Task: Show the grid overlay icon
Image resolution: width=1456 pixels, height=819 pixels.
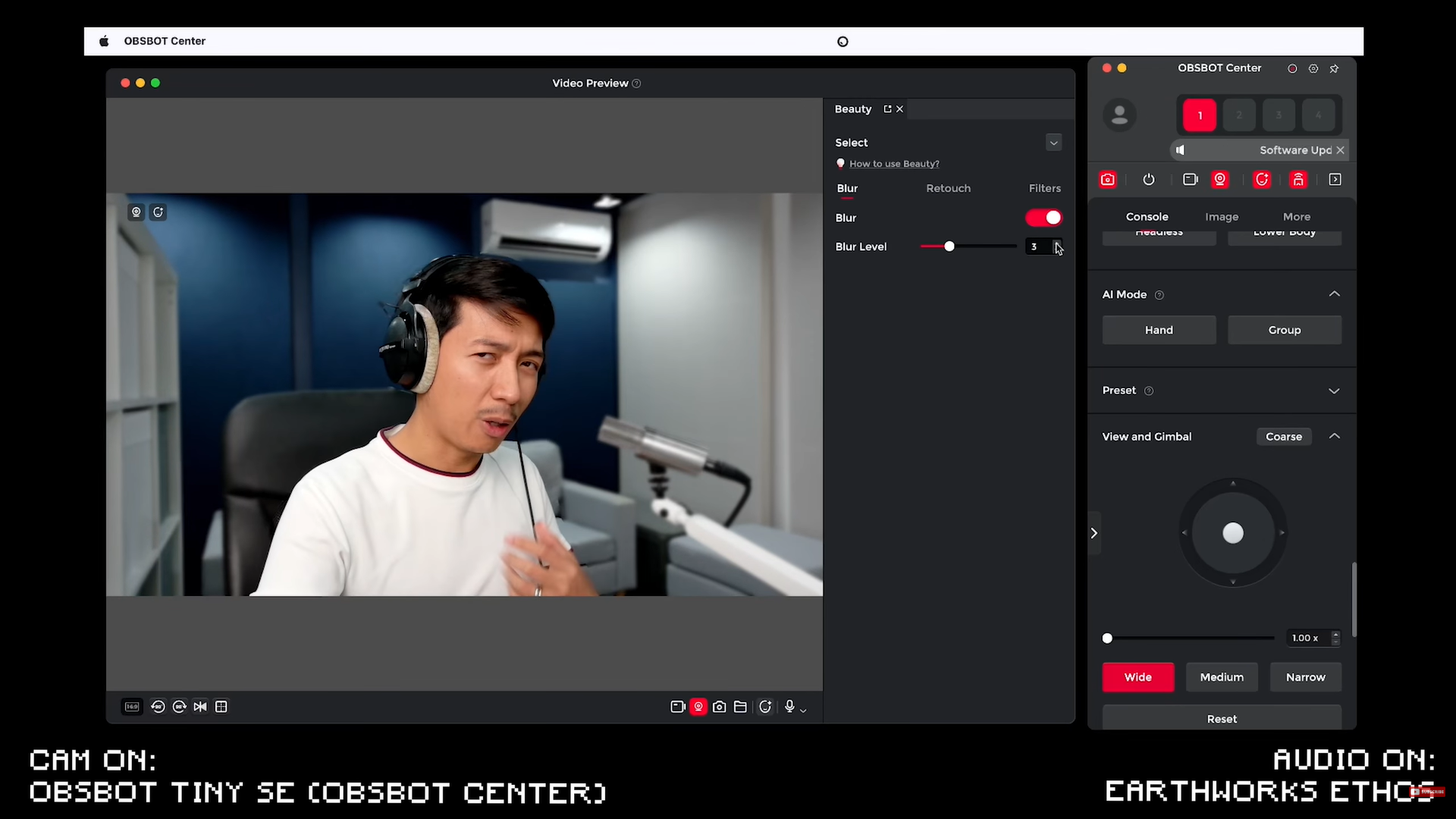Action: pos(221,707)
